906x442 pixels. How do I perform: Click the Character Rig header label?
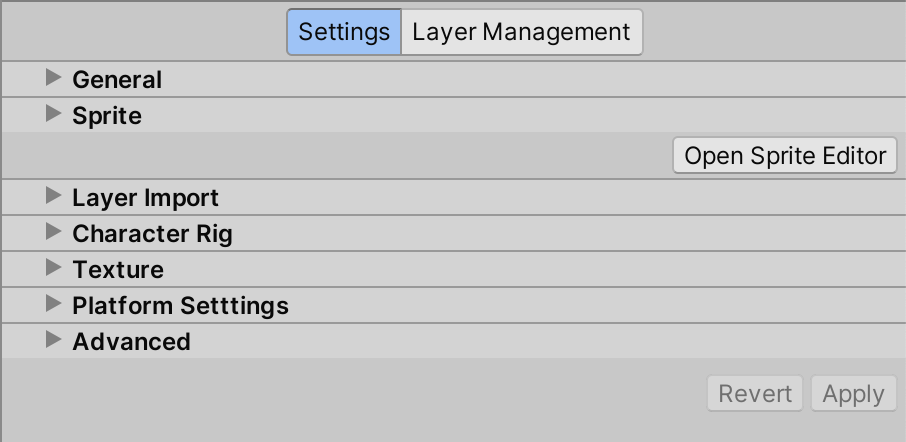pos(152,233)
